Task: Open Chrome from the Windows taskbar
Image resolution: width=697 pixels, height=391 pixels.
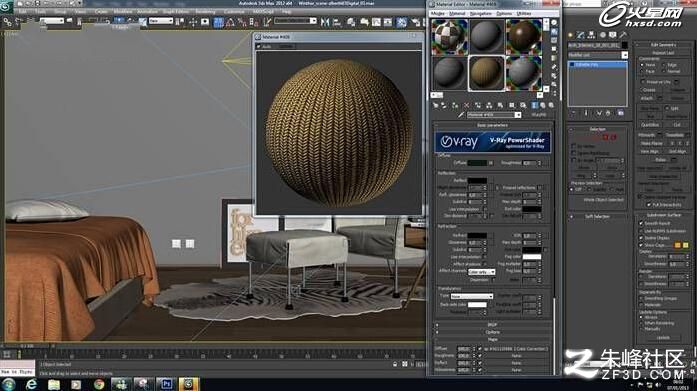Action: pyautogui.click(x=99, y=383)
